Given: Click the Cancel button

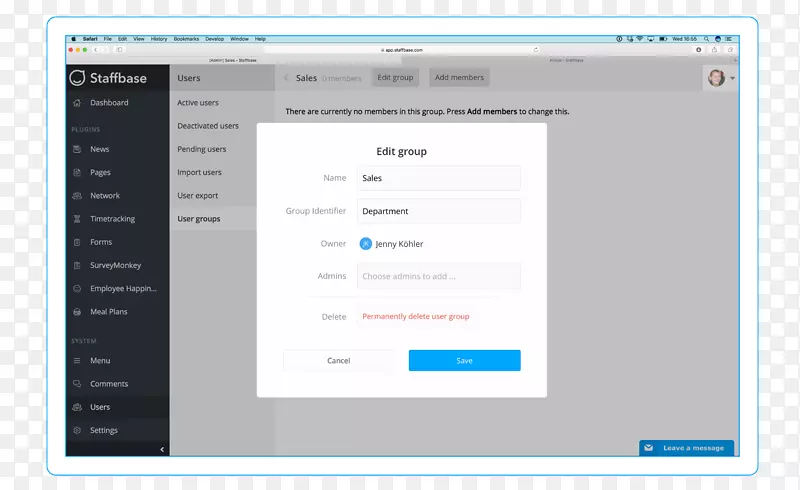Looking at the screenshot, I should [339, 360].
